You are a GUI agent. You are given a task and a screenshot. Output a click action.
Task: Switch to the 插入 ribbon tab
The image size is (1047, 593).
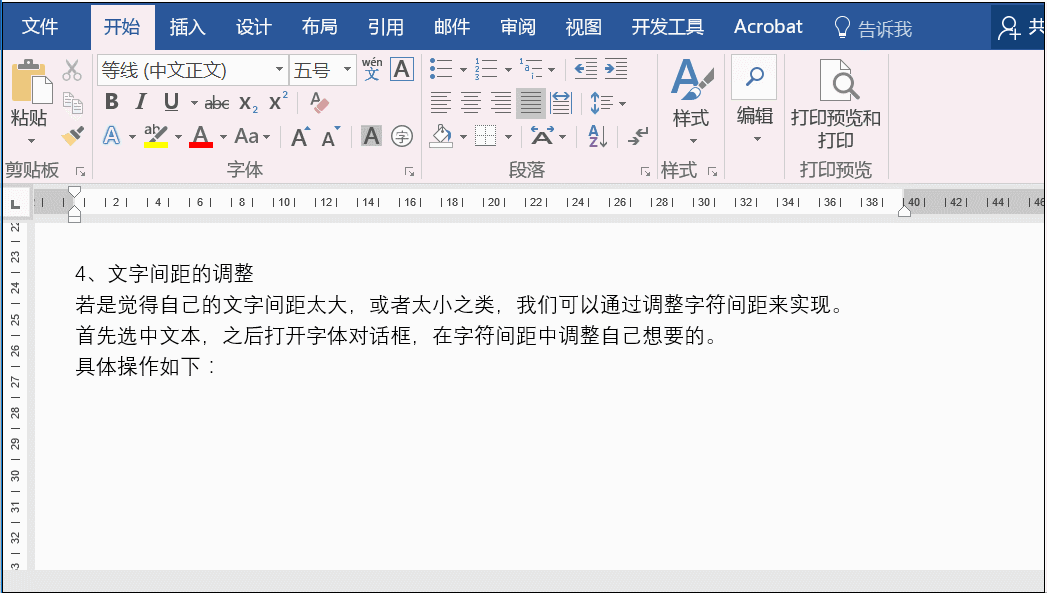[x=187, y=27]
